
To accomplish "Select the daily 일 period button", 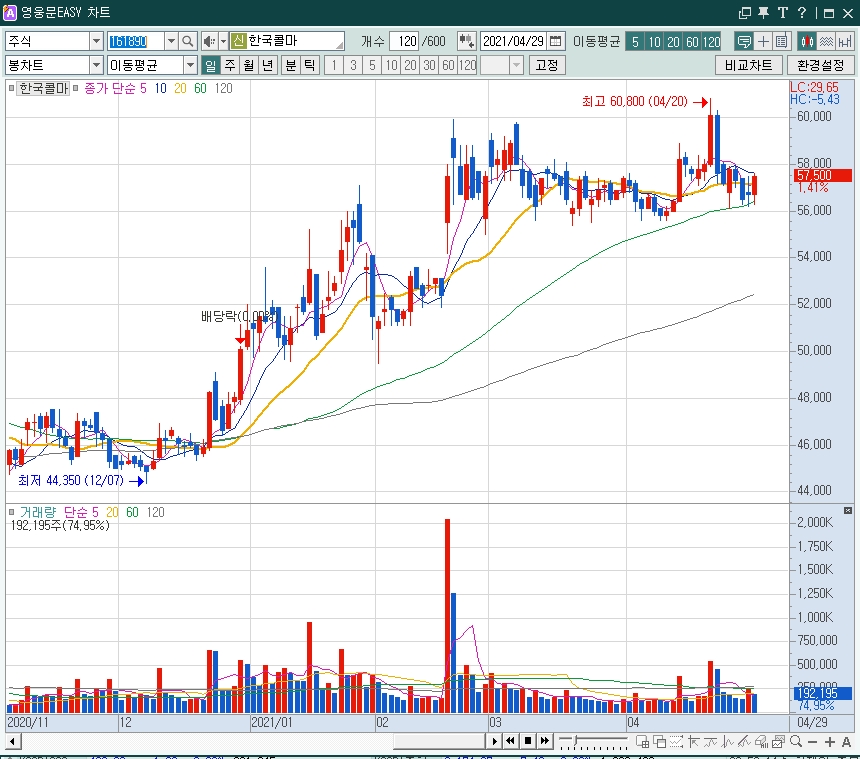I will click(210, 65).
